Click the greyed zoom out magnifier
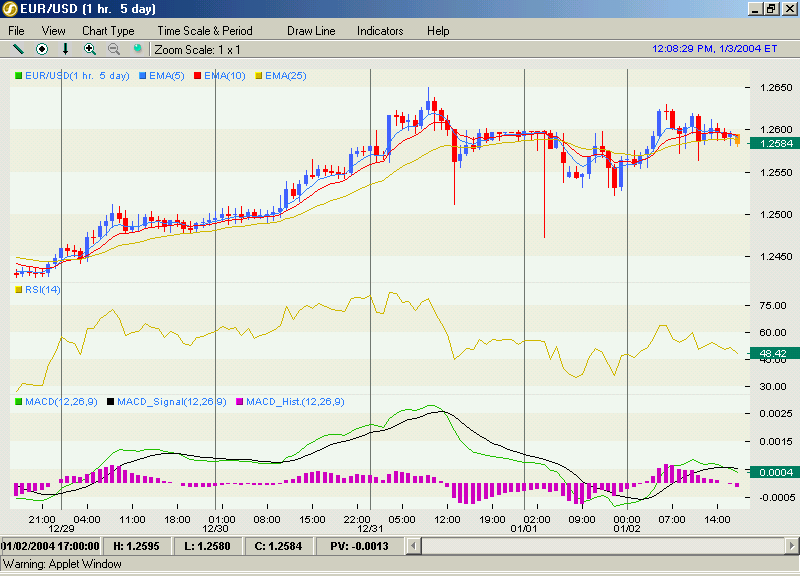This screenshot has width=800, height=576. (x=114, y=49)
